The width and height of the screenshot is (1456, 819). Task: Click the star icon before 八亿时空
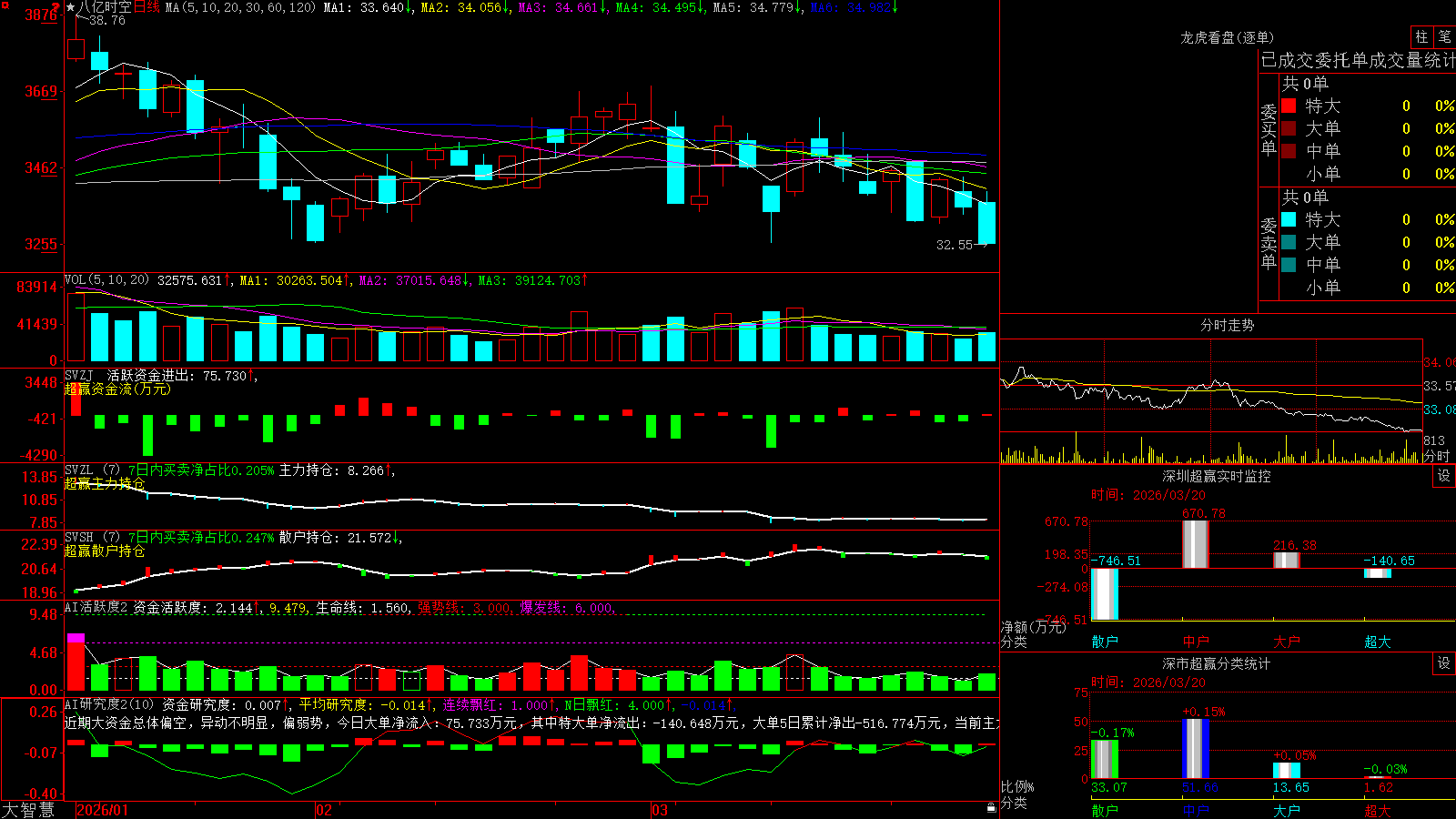[x=71, y=7]
